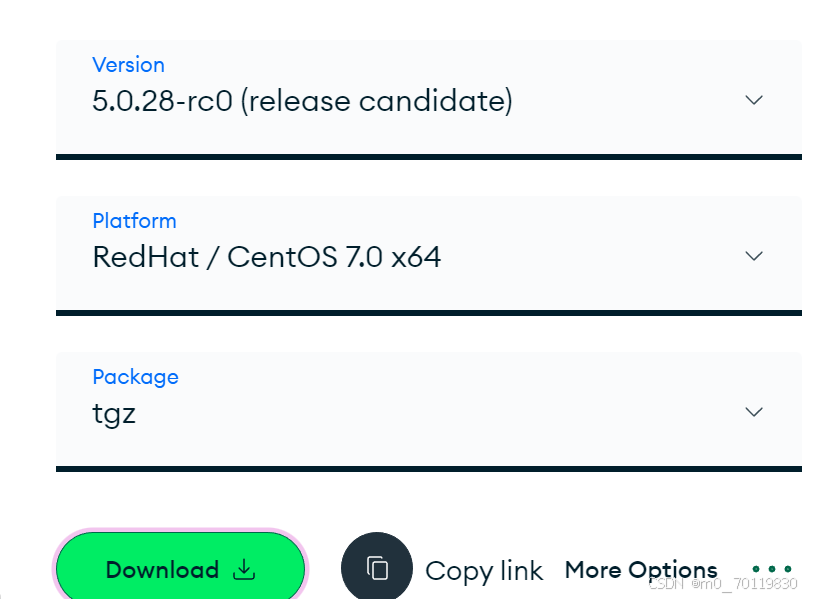Click the blue Package label
The height and width of the screenshot is (599, 823).
[135, 377]
